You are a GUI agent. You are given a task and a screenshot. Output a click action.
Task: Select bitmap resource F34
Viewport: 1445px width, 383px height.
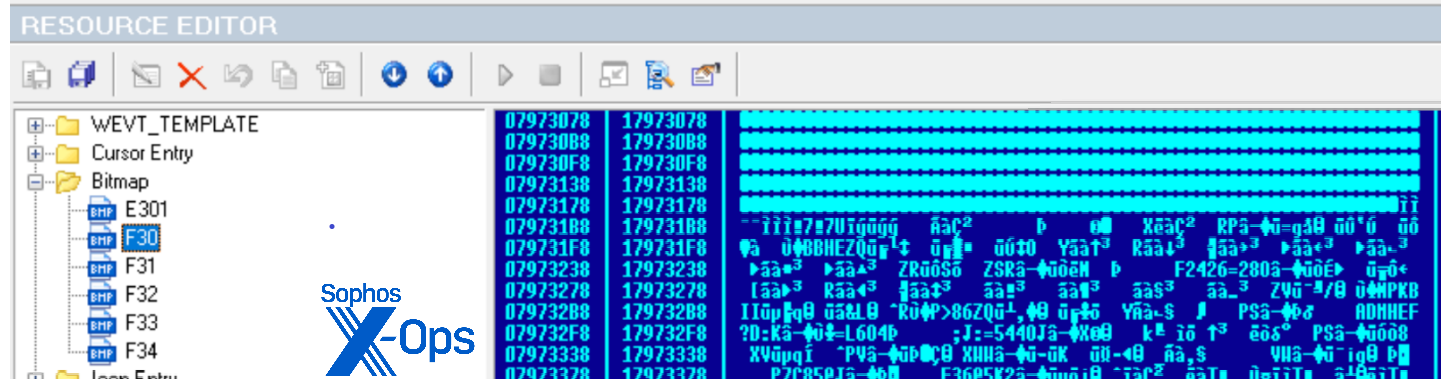tap(141, 352)
